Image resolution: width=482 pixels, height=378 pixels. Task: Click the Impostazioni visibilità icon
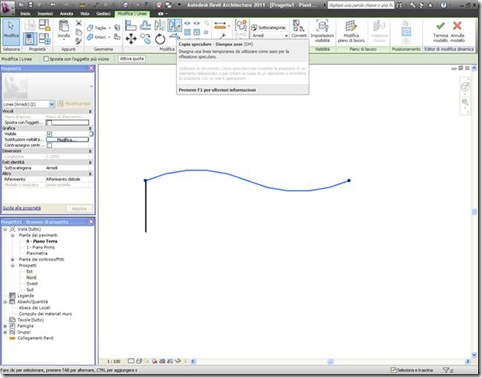(322, 31)
